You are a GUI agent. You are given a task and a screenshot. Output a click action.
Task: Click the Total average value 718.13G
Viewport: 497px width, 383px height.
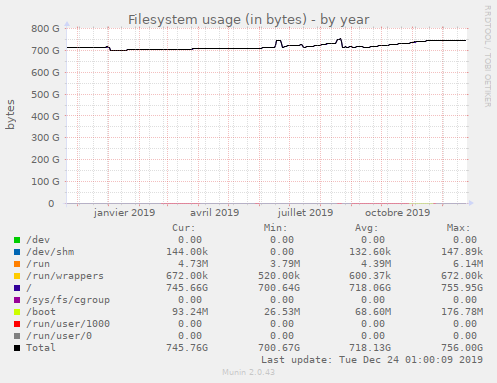point(370,348)
